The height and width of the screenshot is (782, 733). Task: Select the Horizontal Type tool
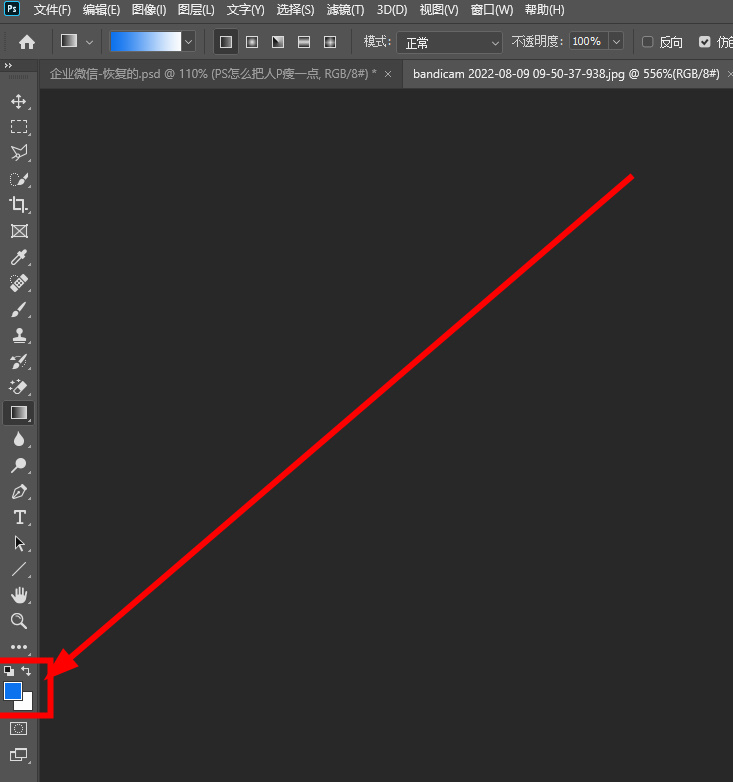pyautogui.click(x=18, y=517)
